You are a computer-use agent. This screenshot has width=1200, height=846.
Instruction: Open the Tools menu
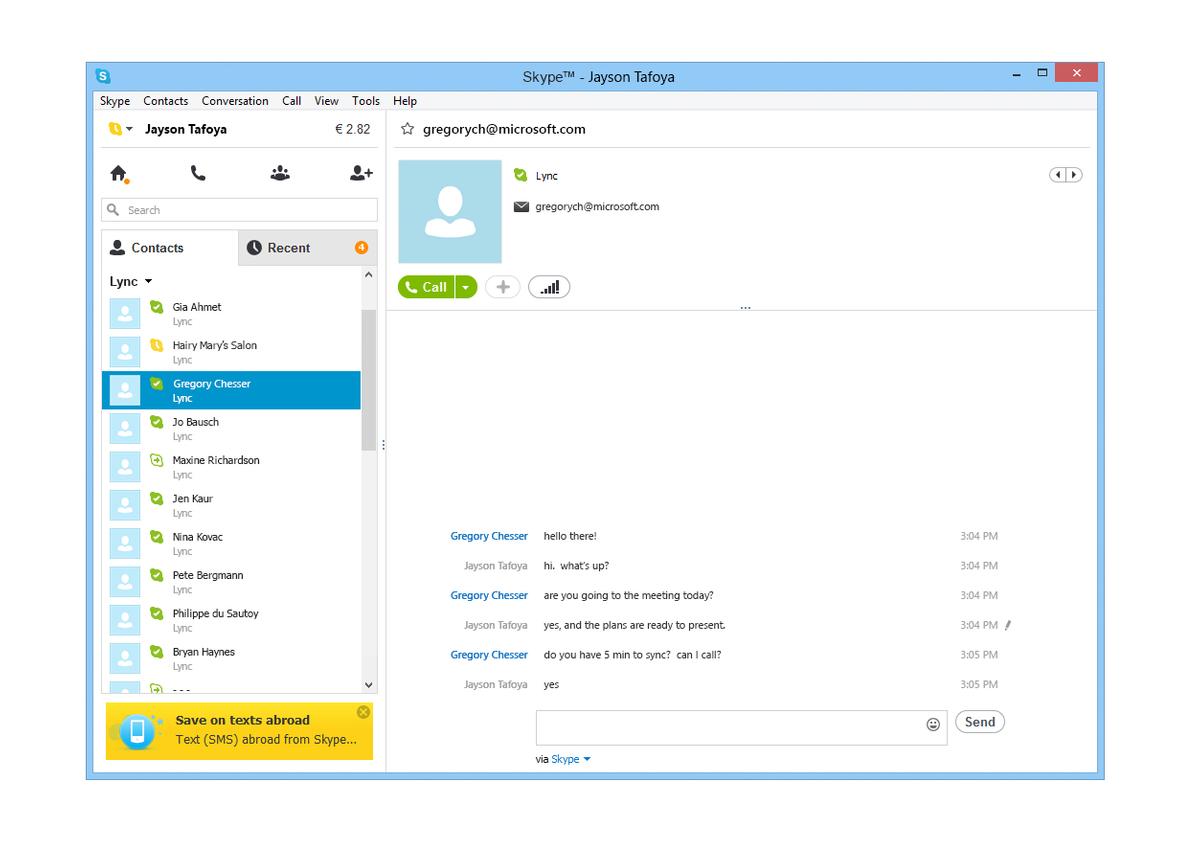pos(366,101)
